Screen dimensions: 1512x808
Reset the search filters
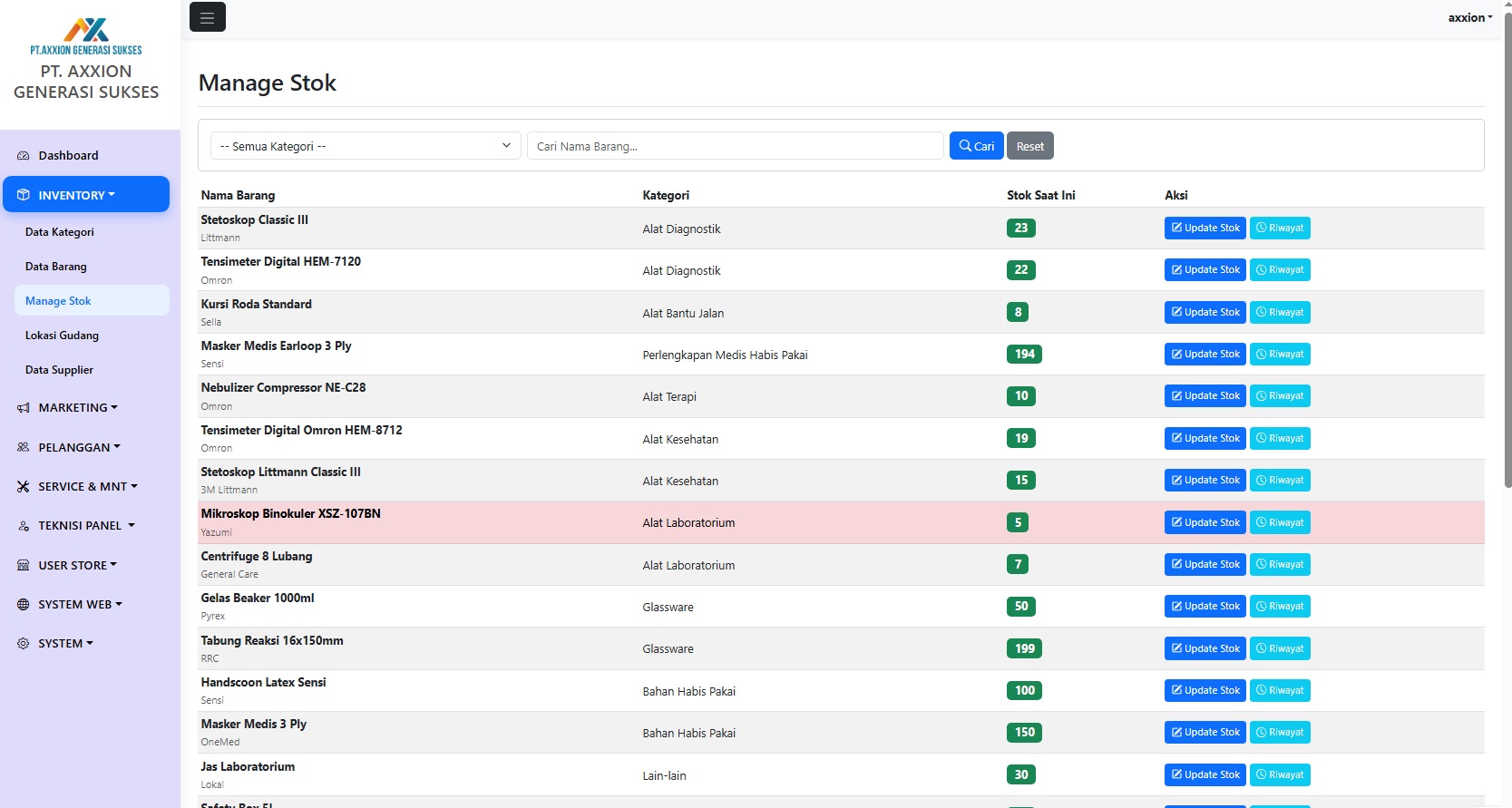pos(1030,146)
